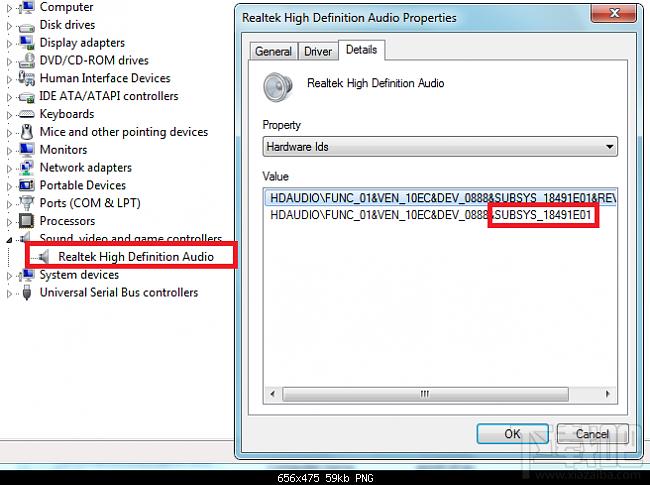This screenshot has width=650, height=485.
Task: Select Human Interface Devices label
Action: 105,78
